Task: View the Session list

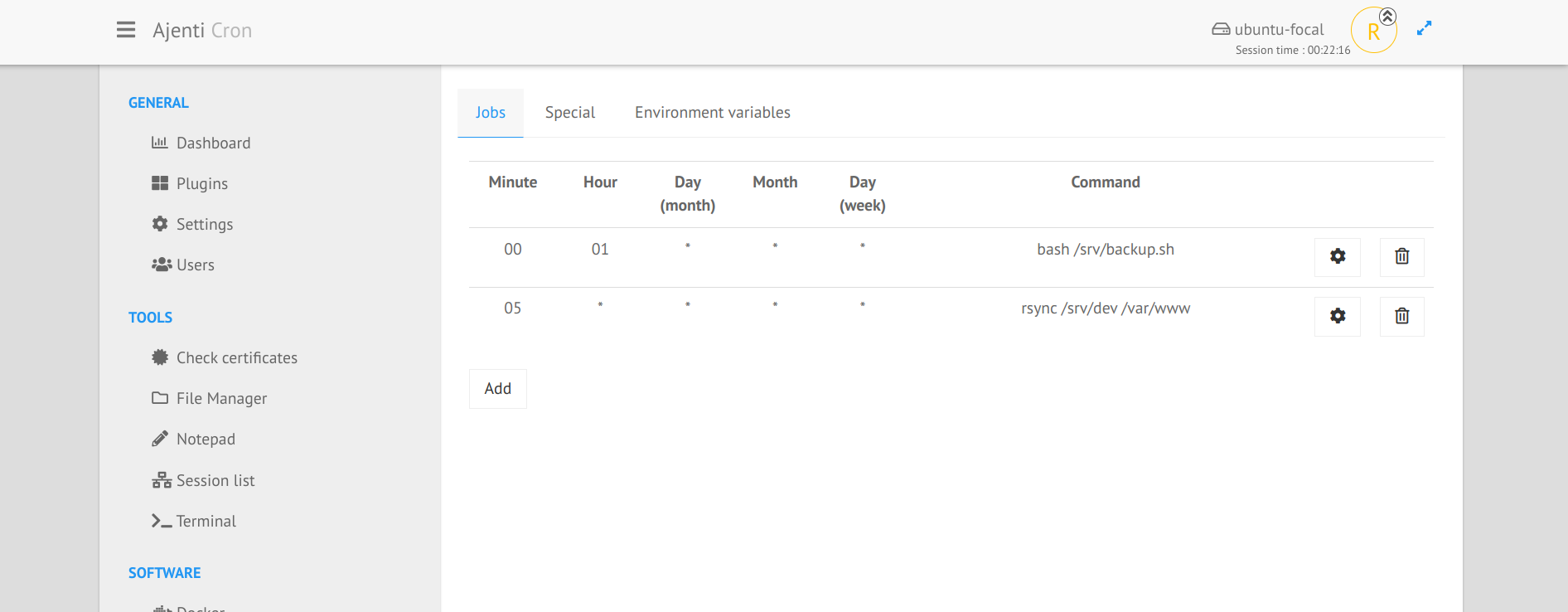Action: point(215,481)
